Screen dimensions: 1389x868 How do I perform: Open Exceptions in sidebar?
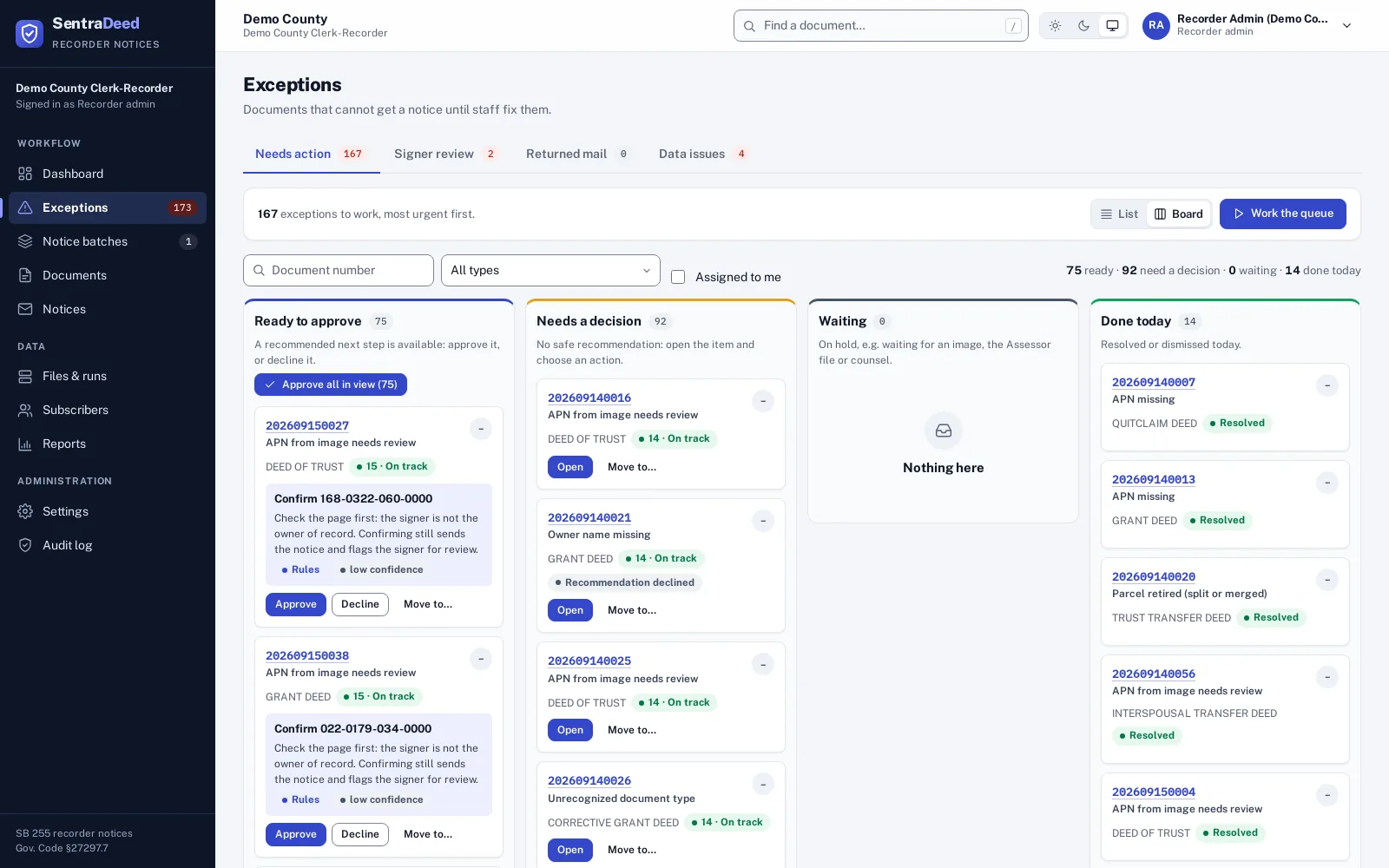pos(108,207)
